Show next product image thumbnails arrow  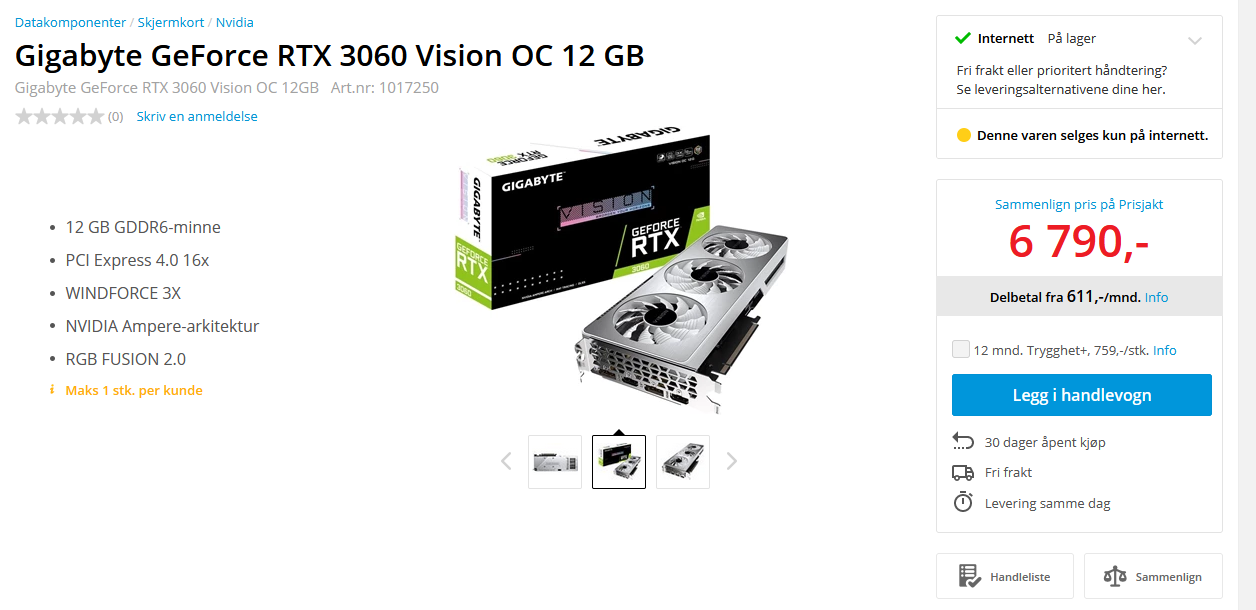pyautogui.click(x=731, y=461)
